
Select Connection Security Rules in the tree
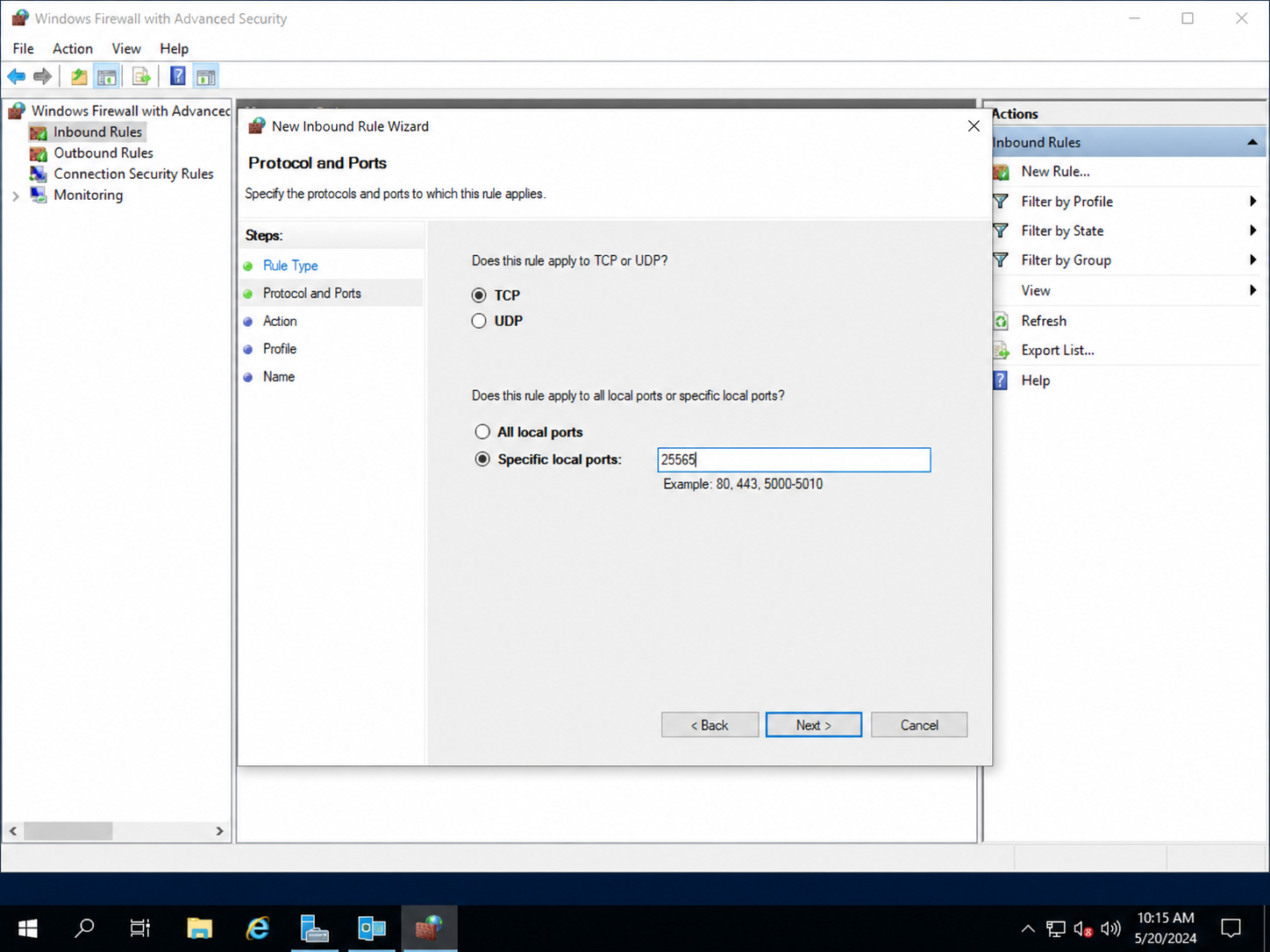point(133,174)
